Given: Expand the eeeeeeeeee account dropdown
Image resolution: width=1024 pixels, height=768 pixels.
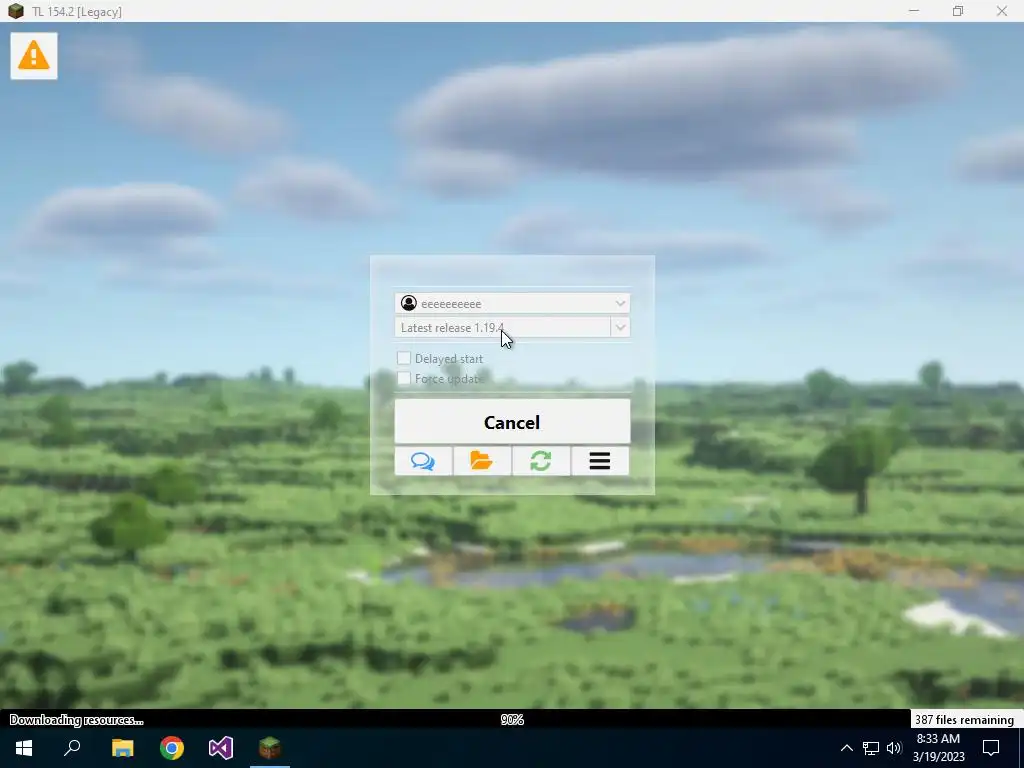Looking at the screenshot, I should click(620, 304).
